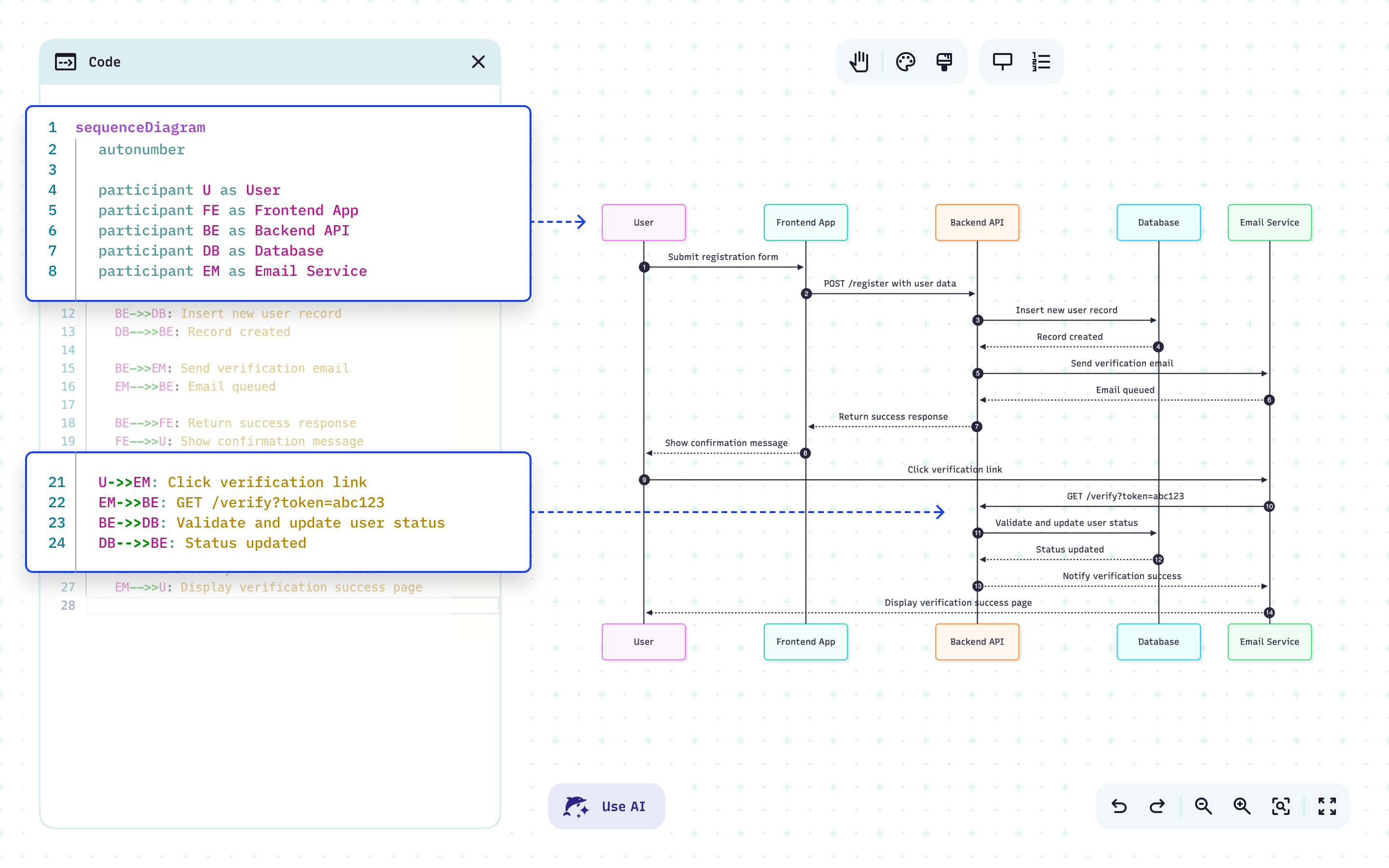Zoom out of the diagram canvas
1389x868 pixels.
1203,806
